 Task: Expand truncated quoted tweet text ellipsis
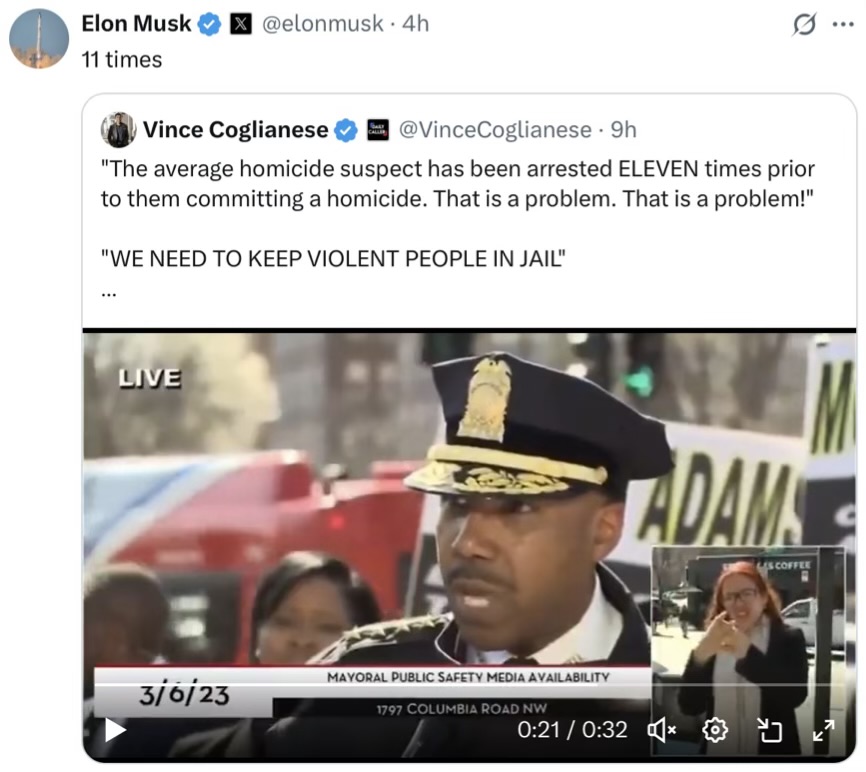(x=109, y=294)
